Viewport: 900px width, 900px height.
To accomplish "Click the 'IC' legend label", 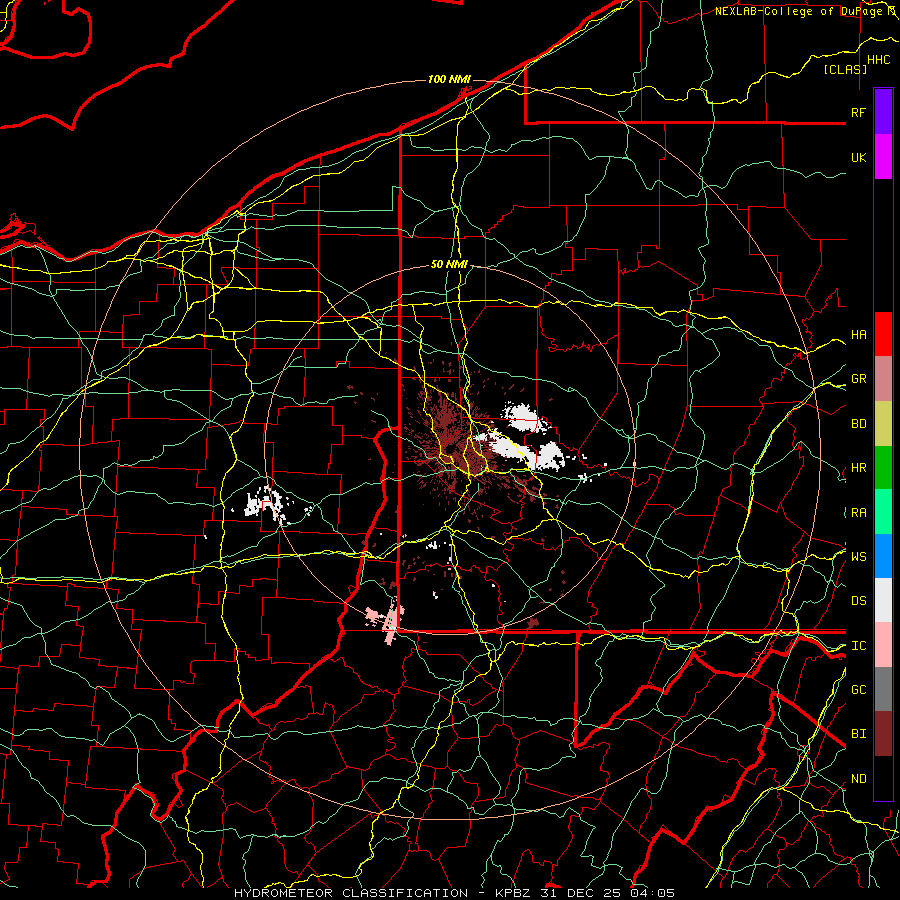I will [858, 646].
